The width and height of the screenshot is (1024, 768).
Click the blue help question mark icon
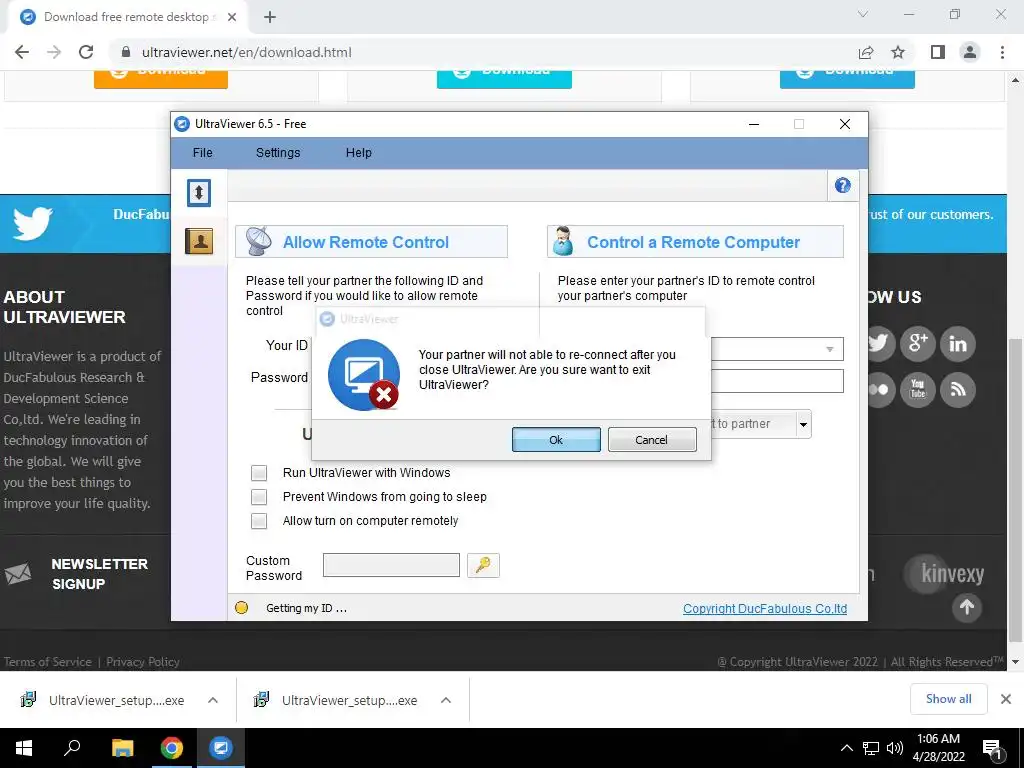click(x=842, y=185)
